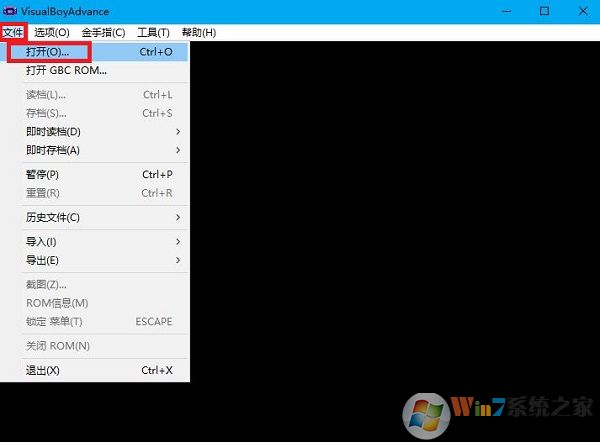Click the 关闭 ROM(N) entry
The height and width of the screenshot is (442, 600).
(x=94, y=346)
